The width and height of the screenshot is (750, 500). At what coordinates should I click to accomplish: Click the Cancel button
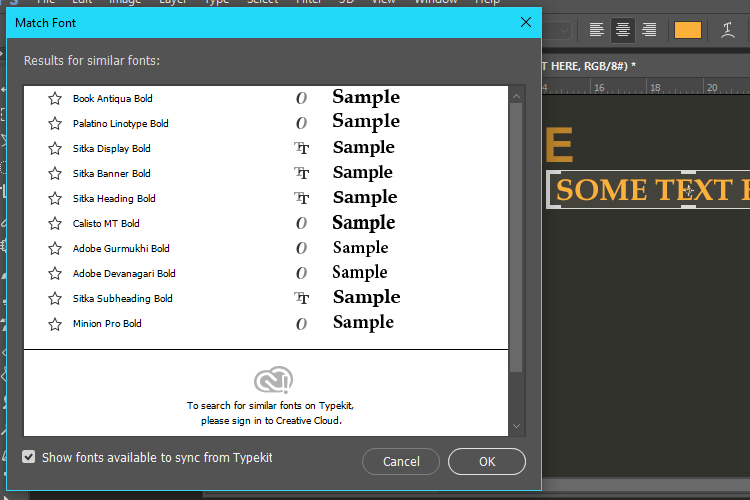coord(401,462)
